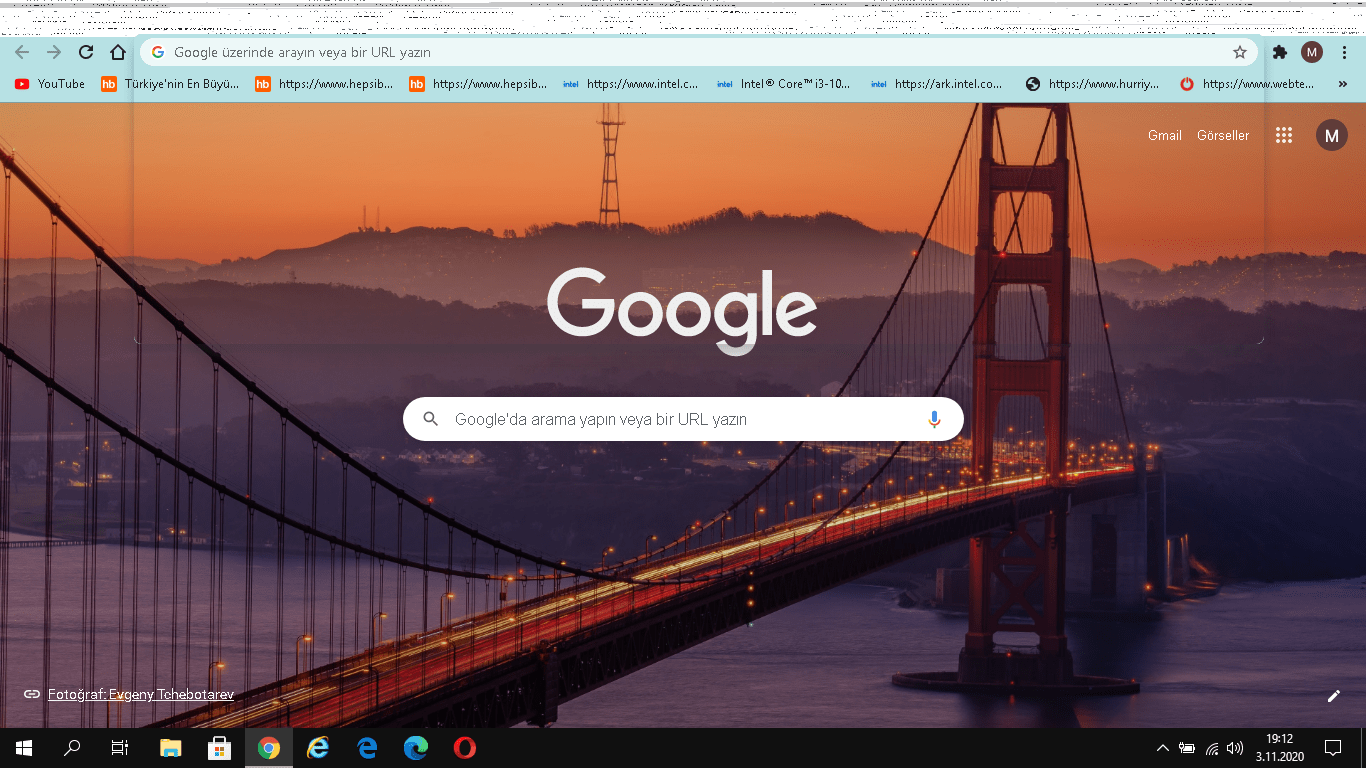
Task: Open the Görseller link
Action: (1223, 135)
